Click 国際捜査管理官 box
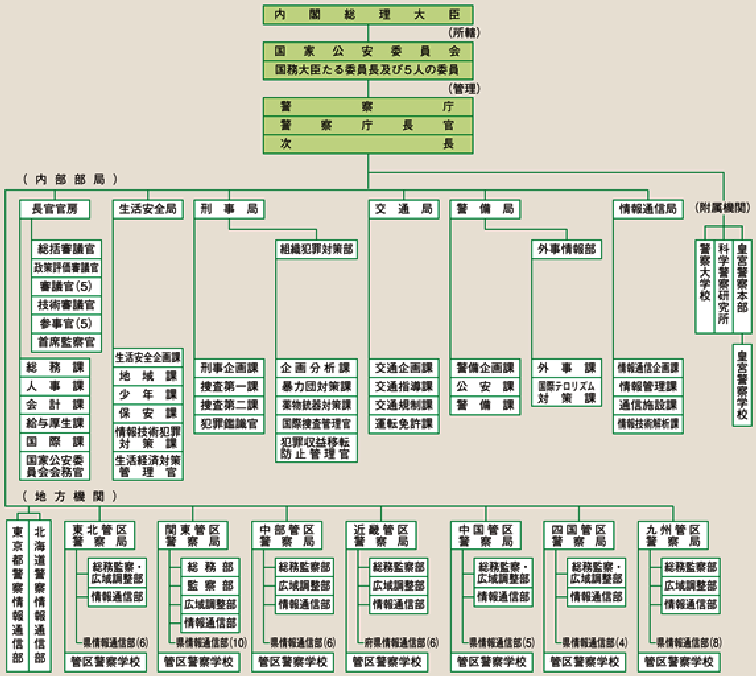This screenshot has width=756, height=676. click(316, 424)
